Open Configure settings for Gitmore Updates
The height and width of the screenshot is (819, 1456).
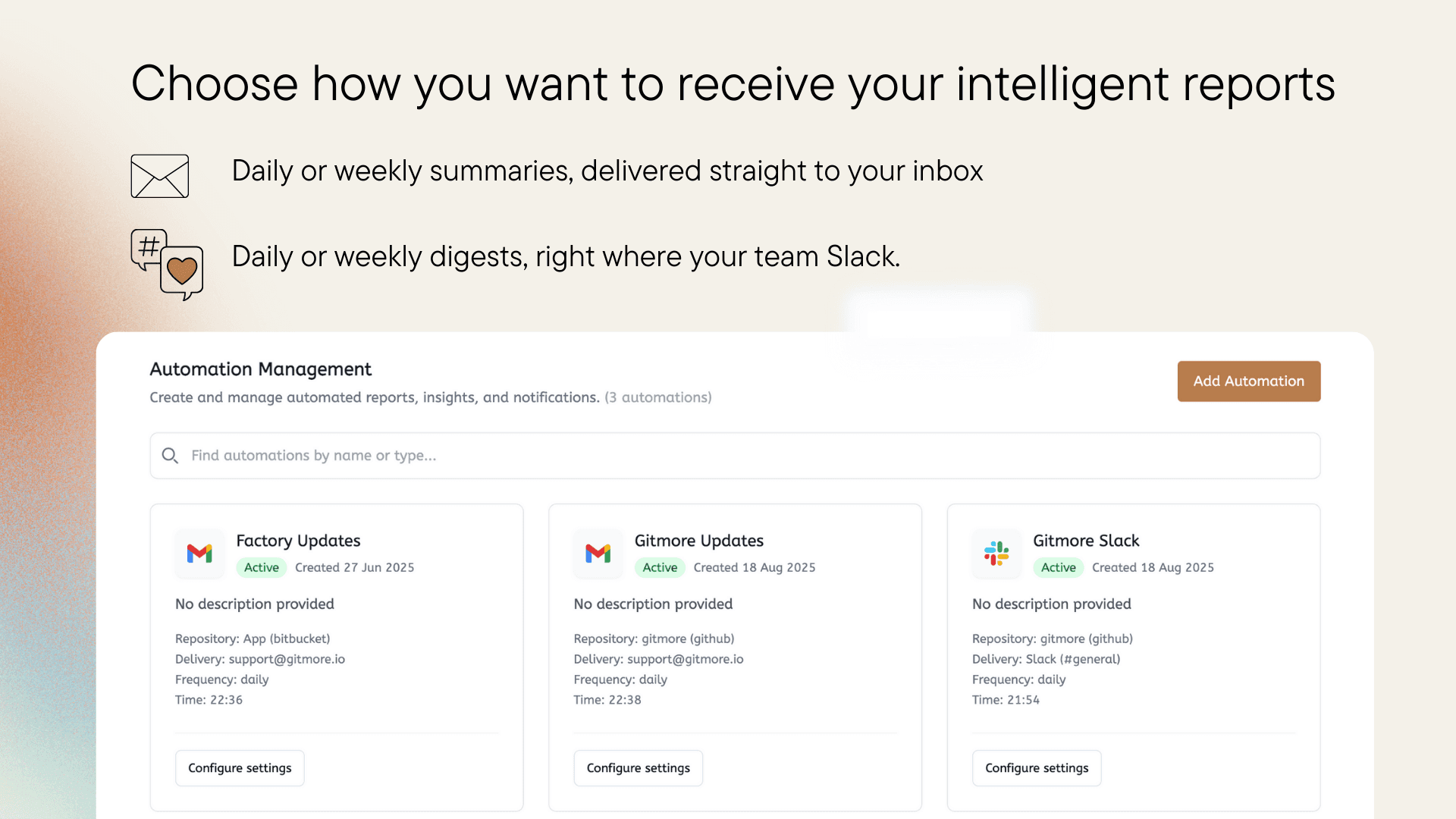pos(638,768)
